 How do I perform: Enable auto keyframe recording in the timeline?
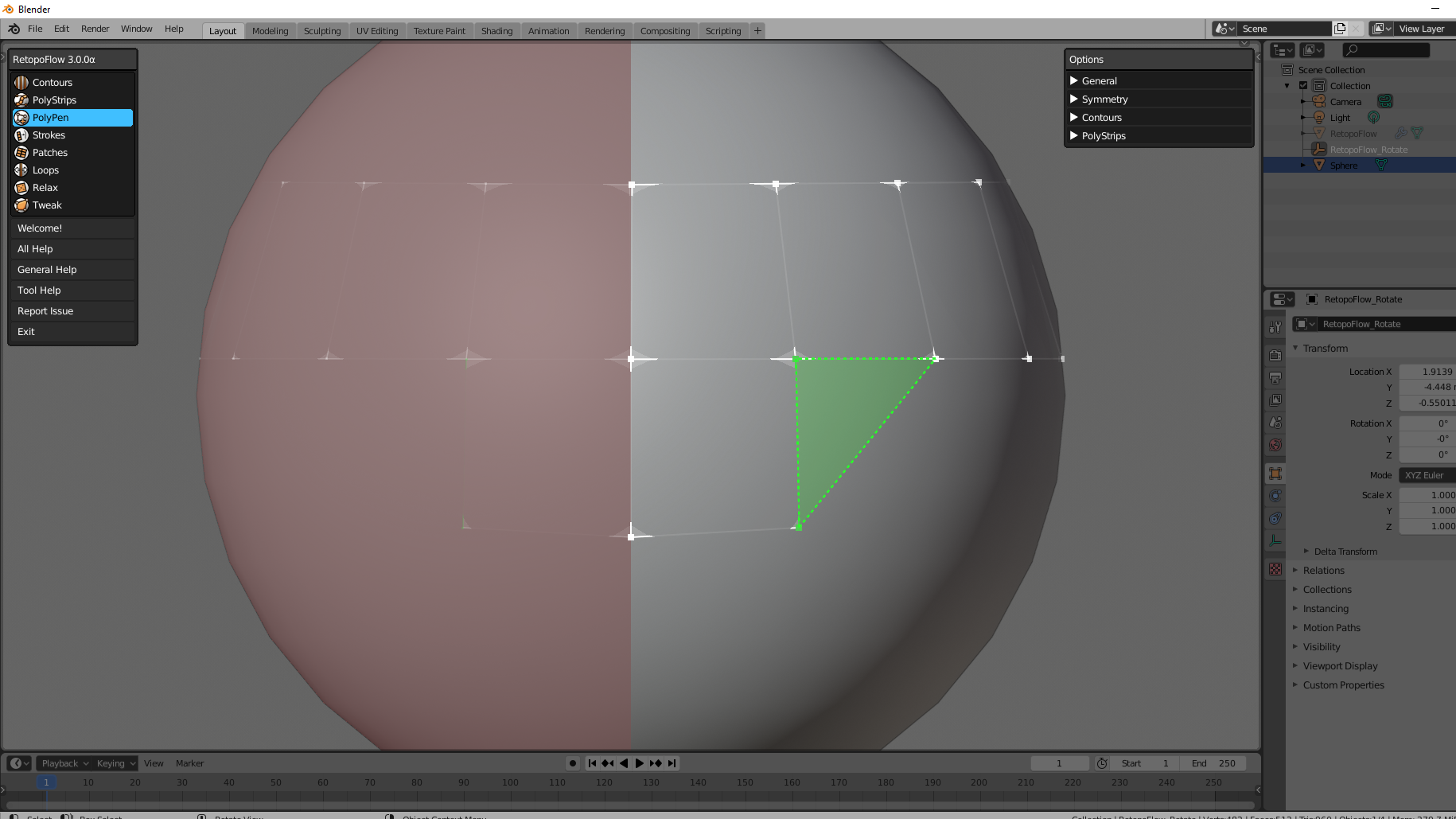573,762
